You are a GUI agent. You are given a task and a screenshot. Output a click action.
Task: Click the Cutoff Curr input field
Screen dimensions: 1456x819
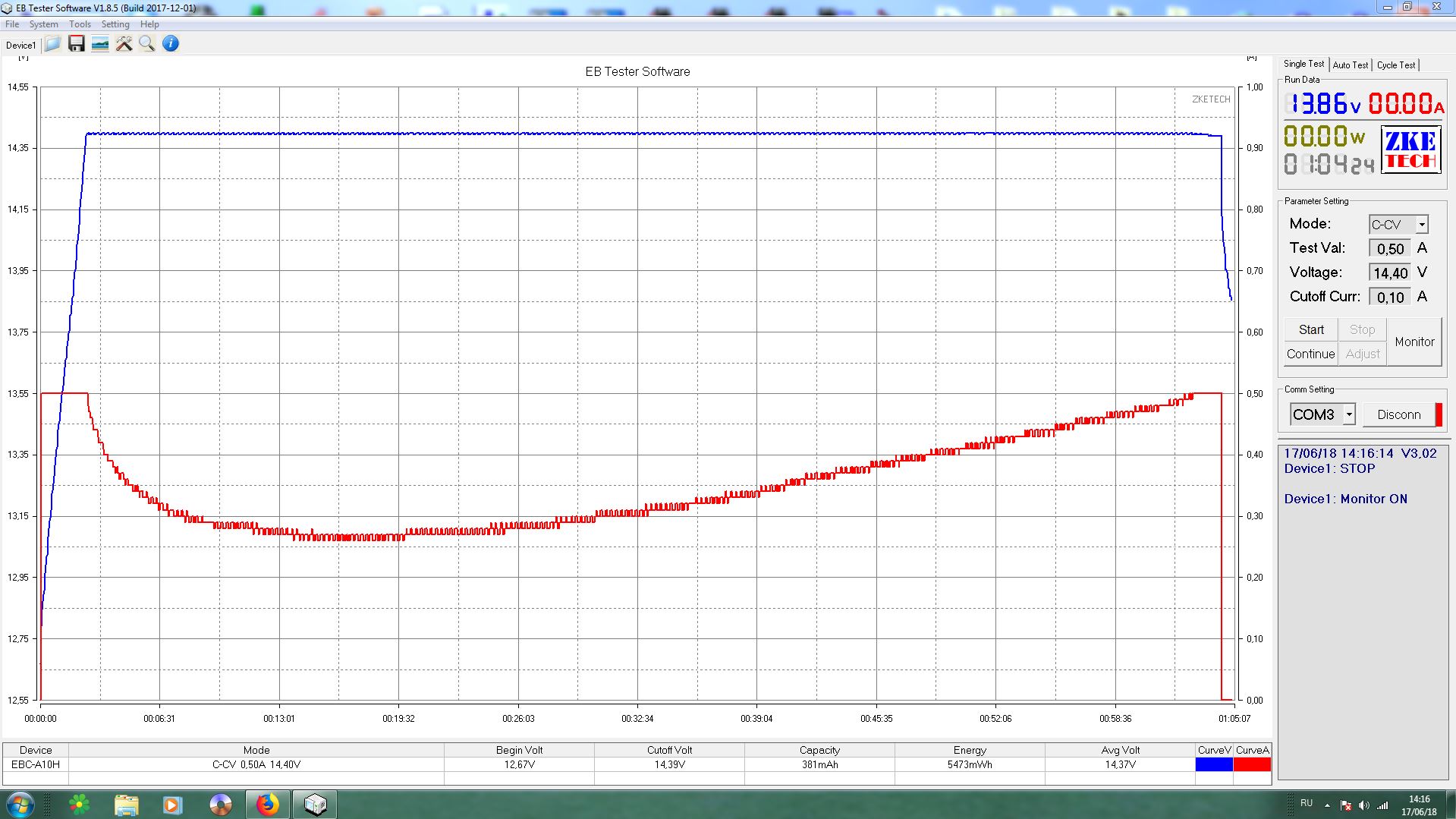(1389, 298)
